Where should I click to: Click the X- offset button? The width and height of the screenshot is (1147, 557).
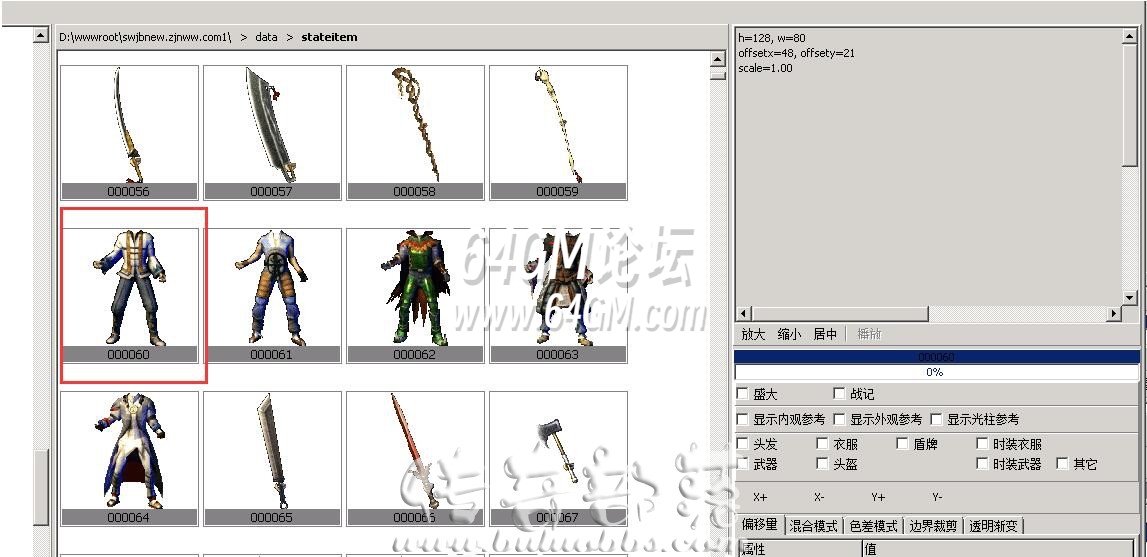[819, 497]
